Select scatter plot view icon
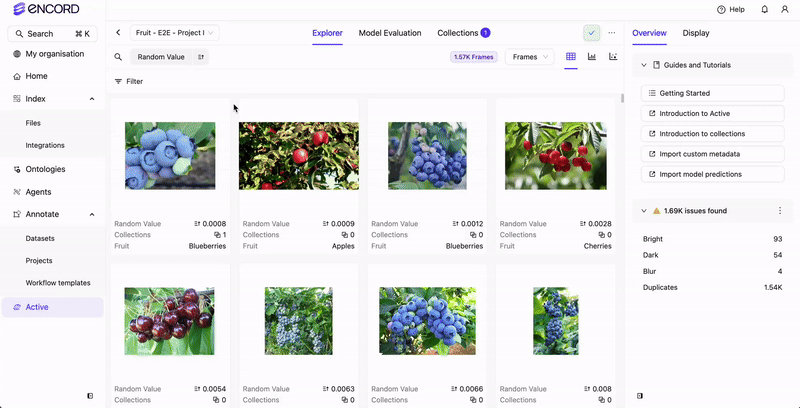This screenshot has height=408, width=800. tap(613, 57)
